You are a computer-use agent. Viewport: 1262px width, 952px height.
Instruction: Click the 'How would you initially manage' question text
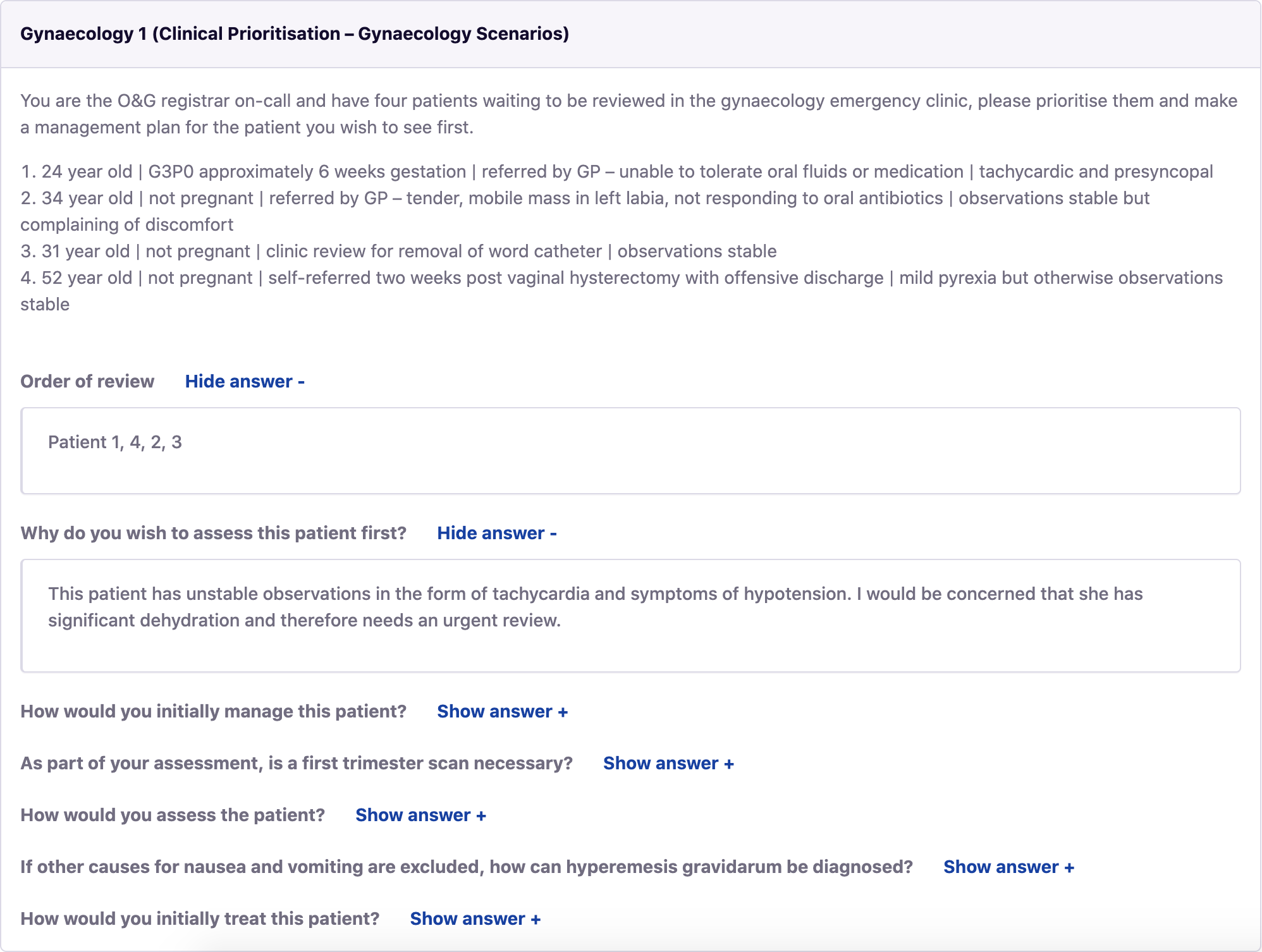(x=213, y=711)
